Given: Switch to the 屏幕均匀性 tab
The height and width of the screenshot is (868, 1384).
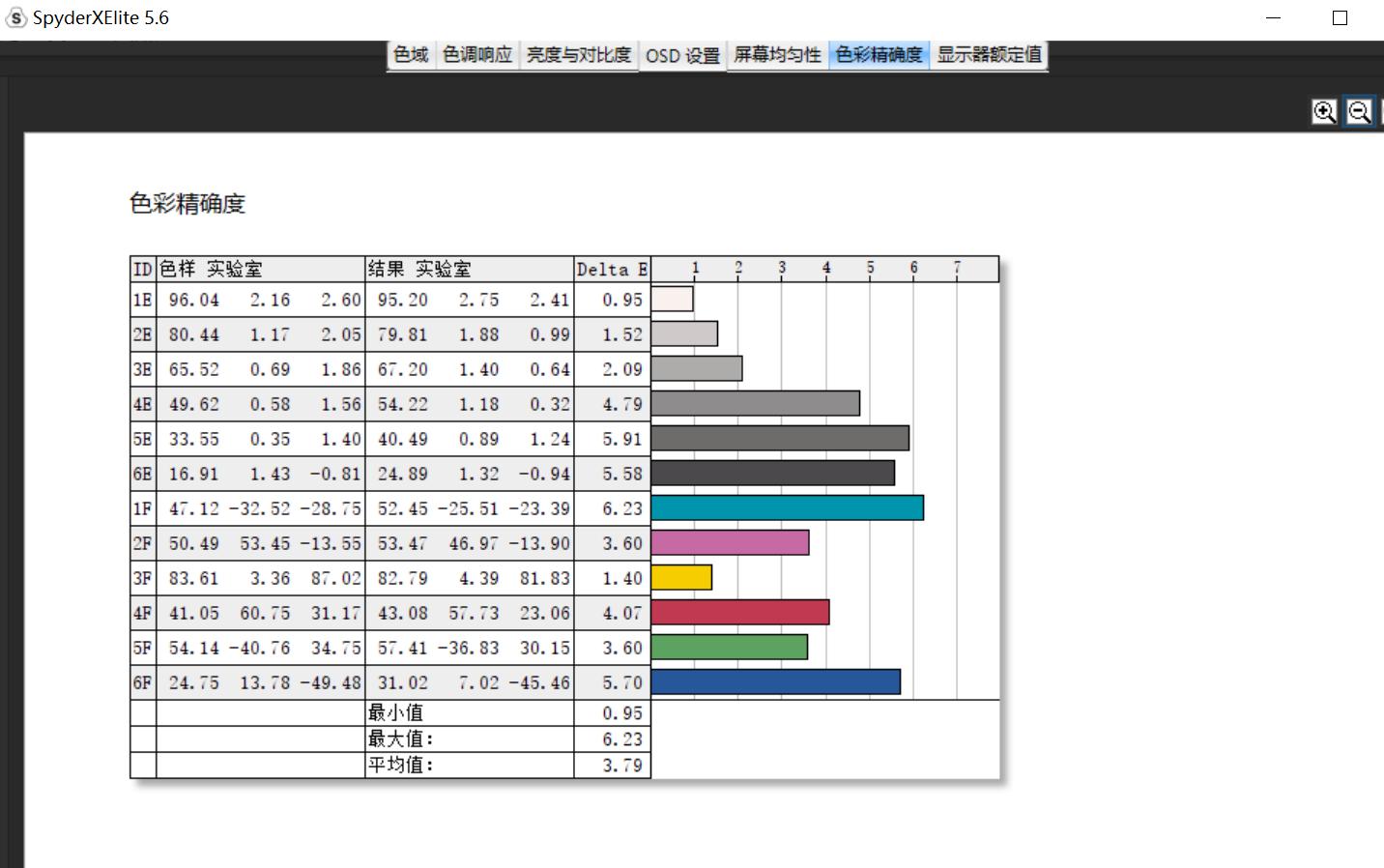Looking at the screenshot, I should point(776,55).
